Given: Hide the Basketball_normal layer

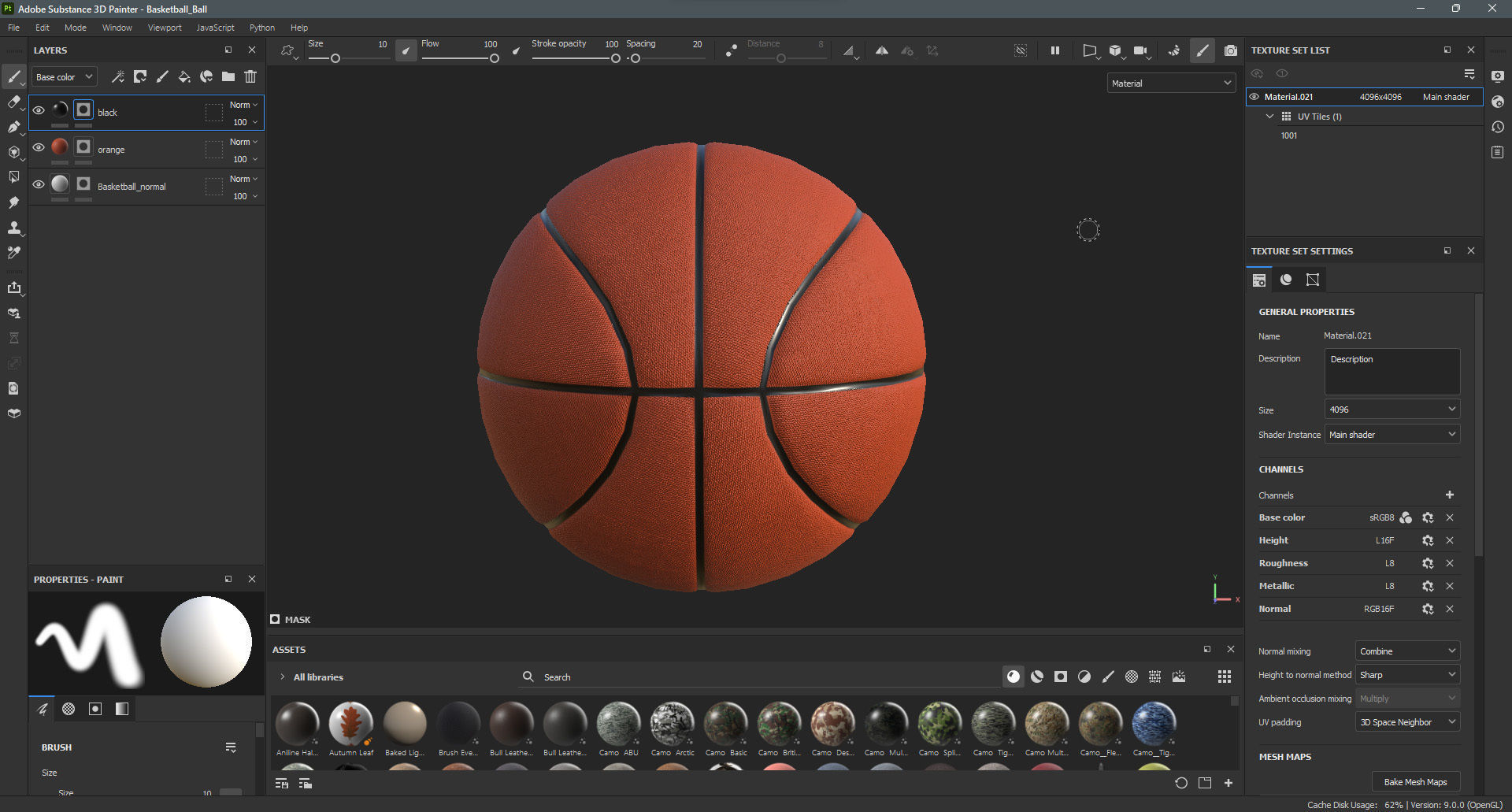Looking at the screenshot, I should coord(39,184).
